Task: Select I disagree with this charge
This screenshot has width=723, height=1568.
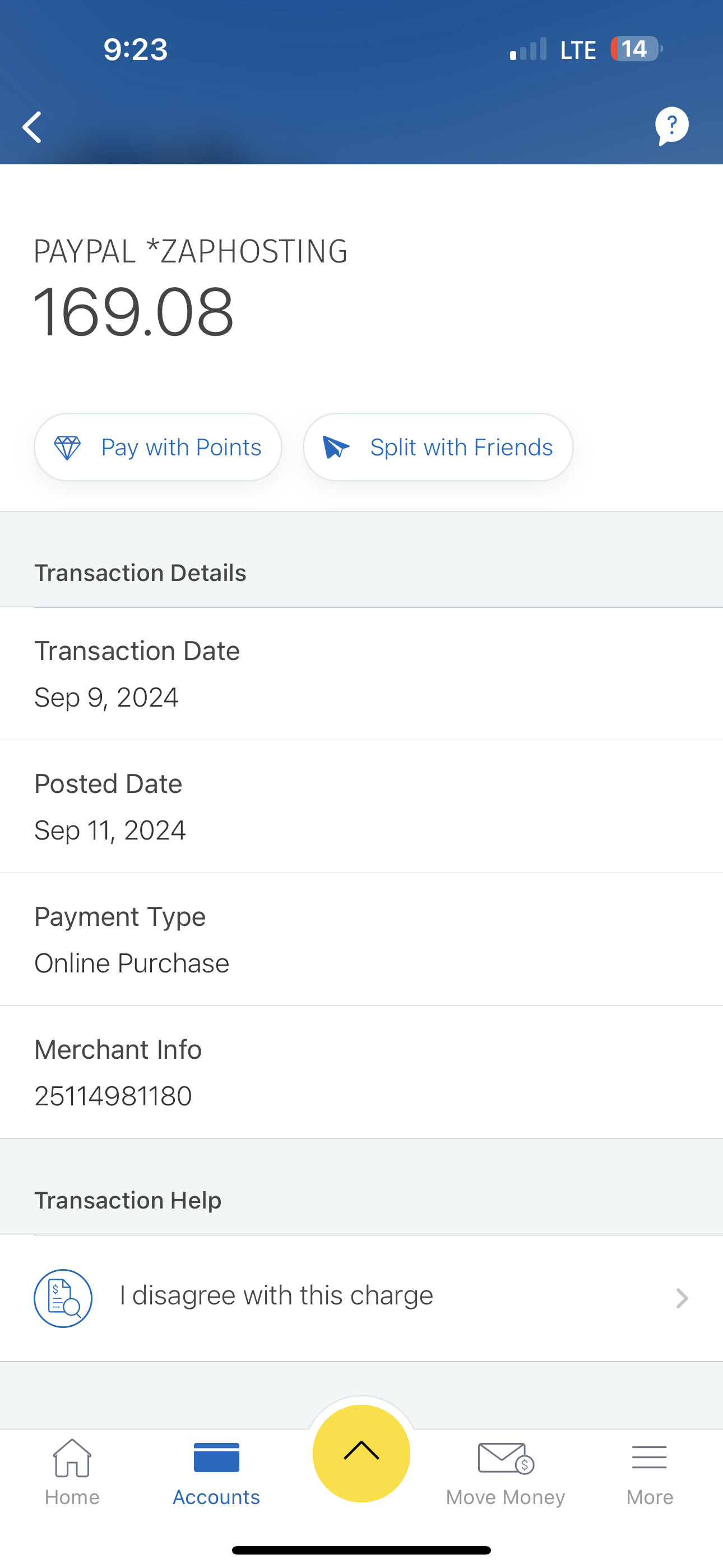Action: click(276, 1295)
